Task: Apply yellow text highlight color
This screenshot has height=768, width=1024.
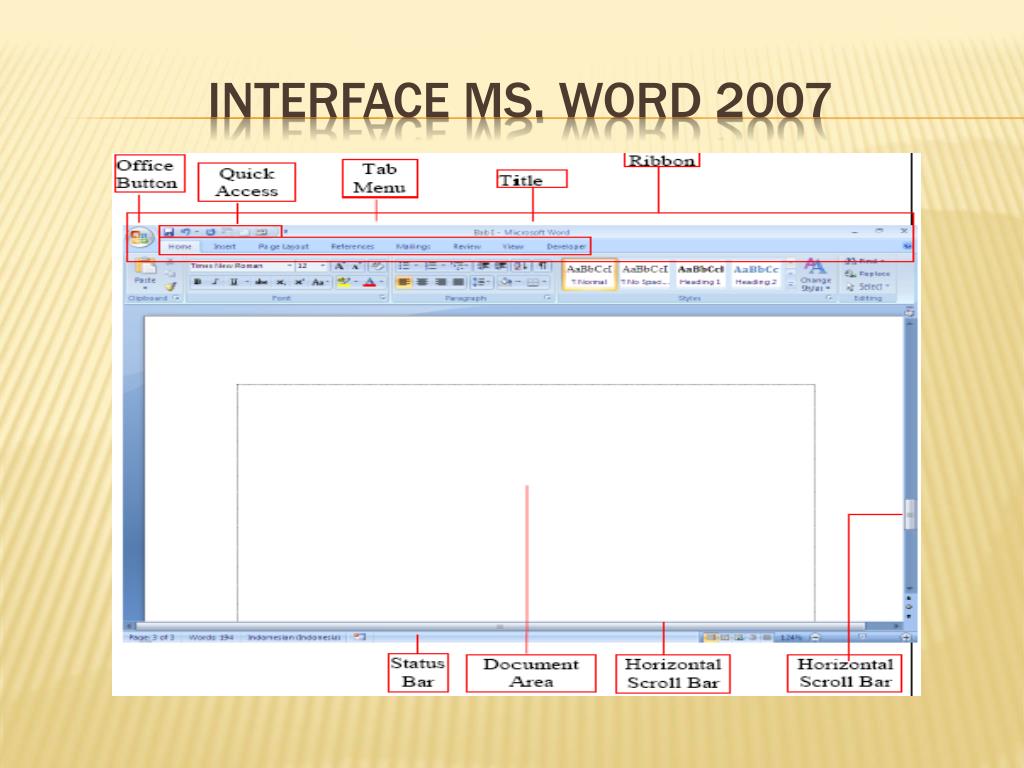Action: click(344, 282)
